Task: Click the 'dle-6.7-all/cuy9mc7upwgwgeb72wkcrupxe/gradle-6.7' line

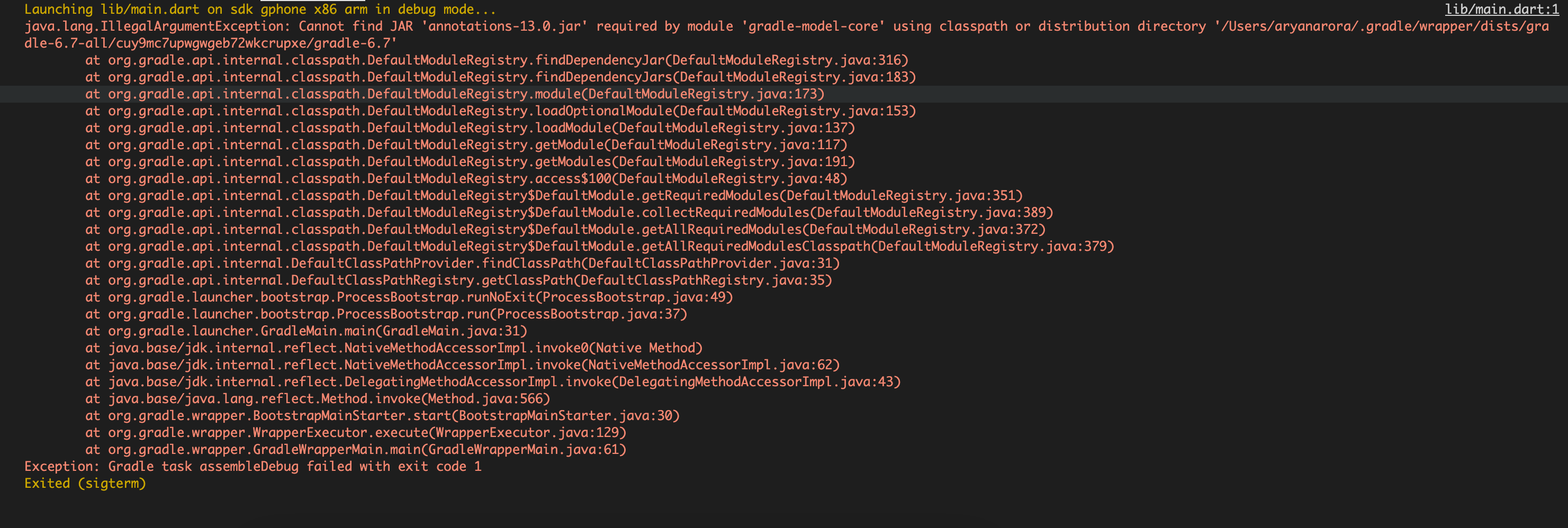Action: pos(211,43)
